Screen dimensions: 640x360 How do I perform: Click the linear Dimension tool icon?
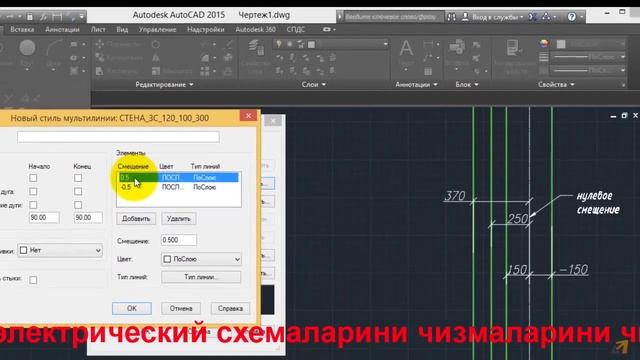[x=428, y=44]
